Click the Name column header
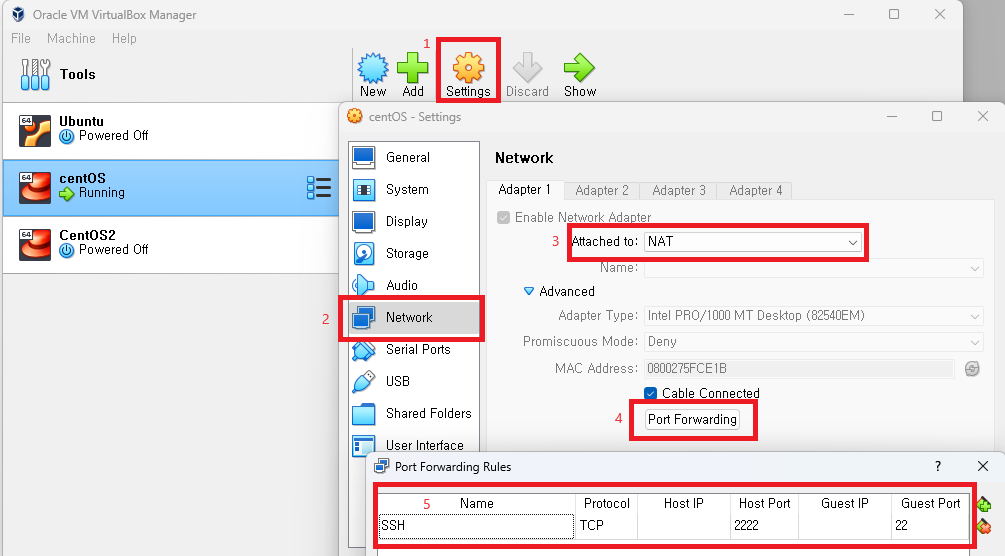The image size is (1005, 556). tap(476, 503)
